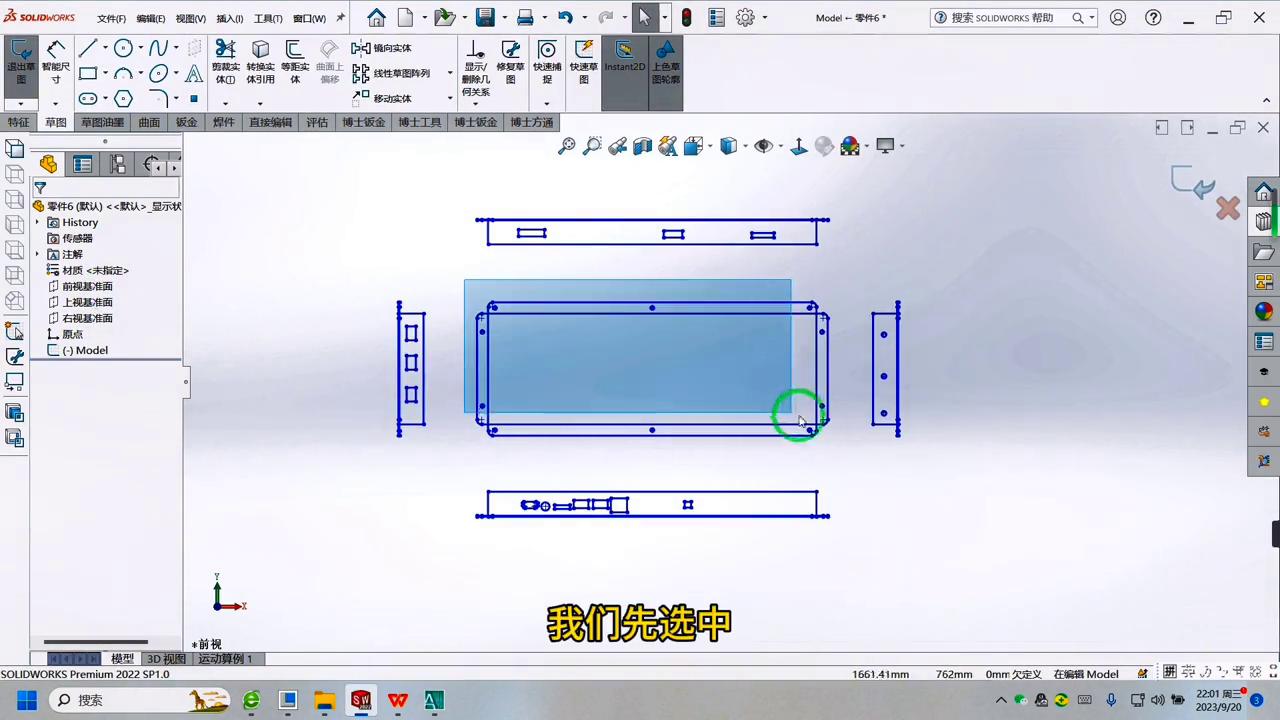This screenshot has width=1280, height=720.
Task: Expand the 注解 annotations node
Action: 36,254
